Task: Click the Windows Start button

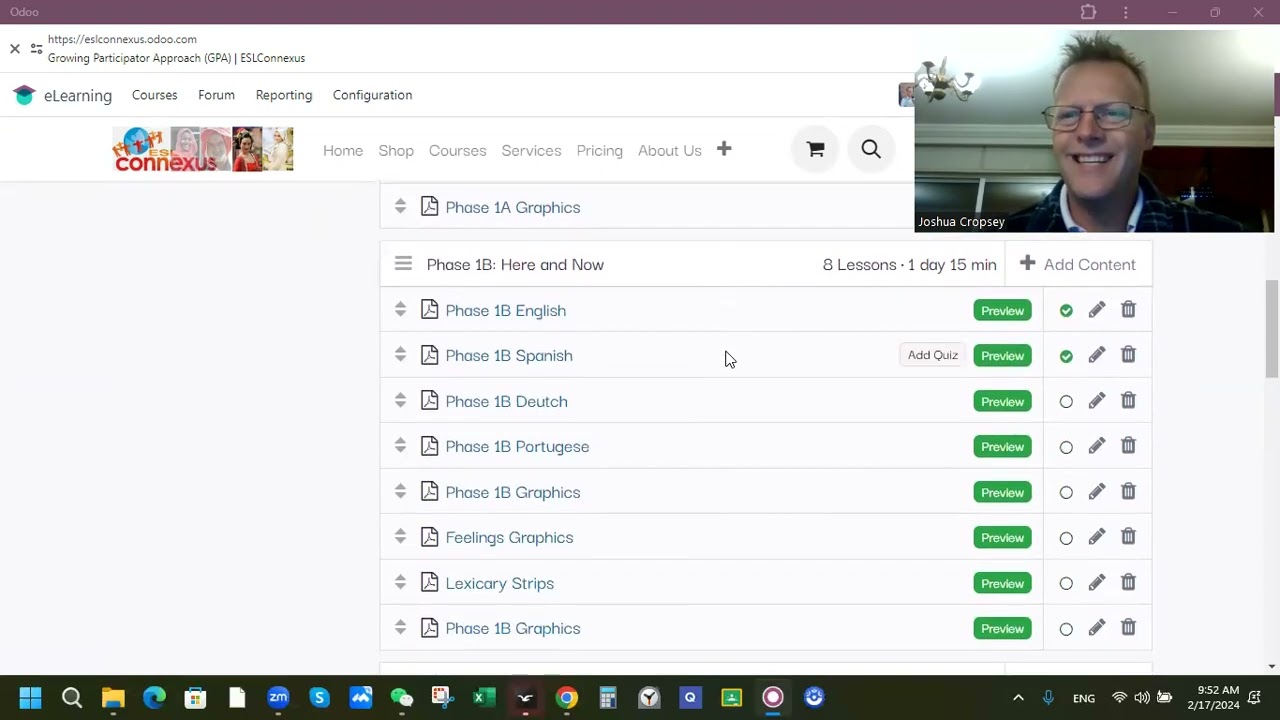Action: (30, 697)
